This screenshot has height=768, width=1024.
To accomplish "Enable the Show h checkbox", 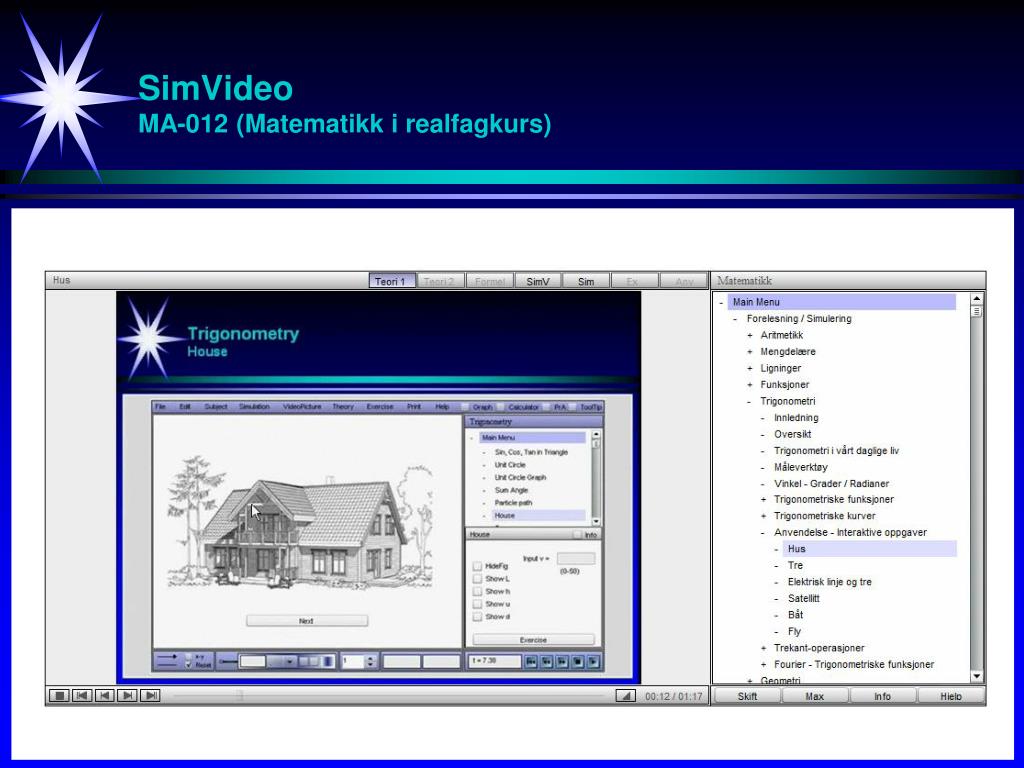I will [x=477, y=591].
